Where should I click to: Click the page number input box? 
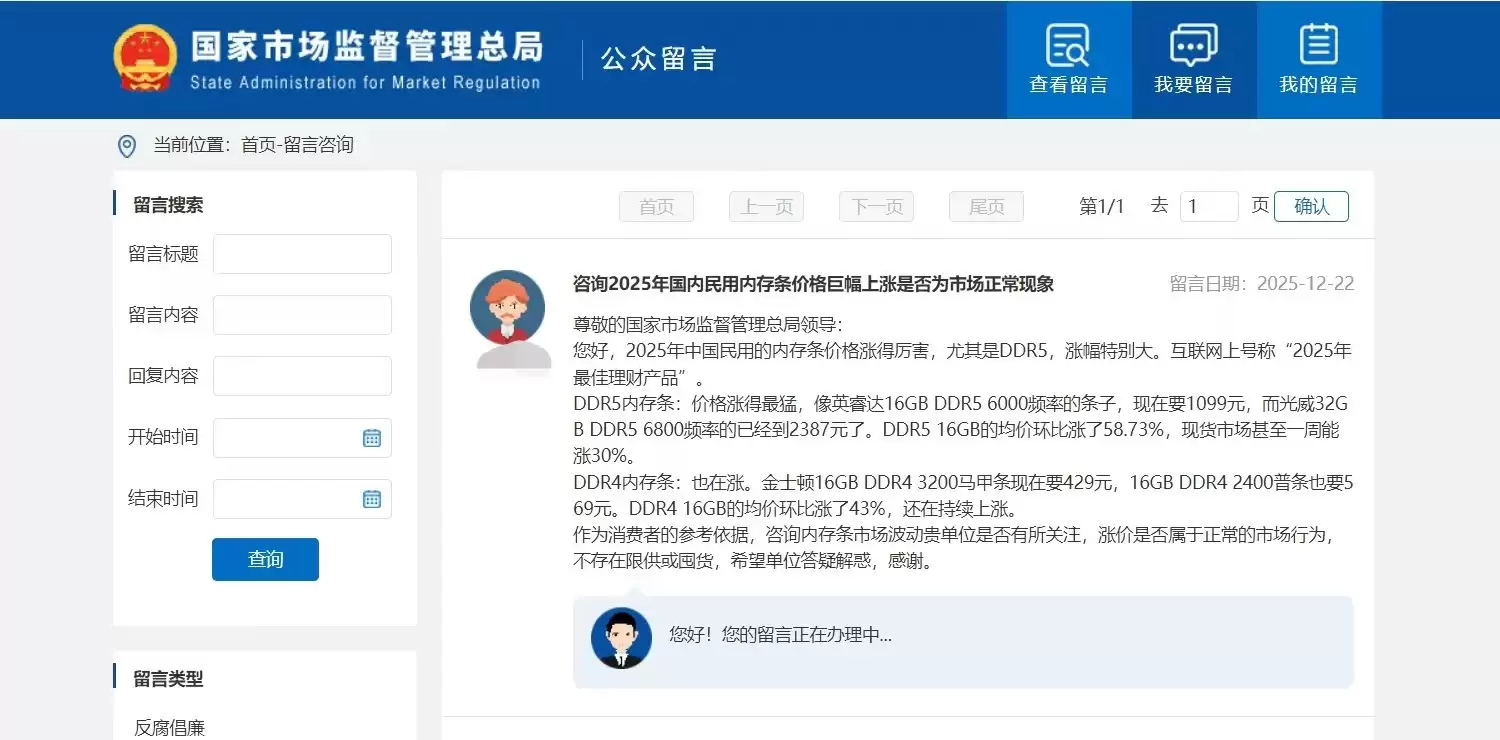(x=1209, y=206)
